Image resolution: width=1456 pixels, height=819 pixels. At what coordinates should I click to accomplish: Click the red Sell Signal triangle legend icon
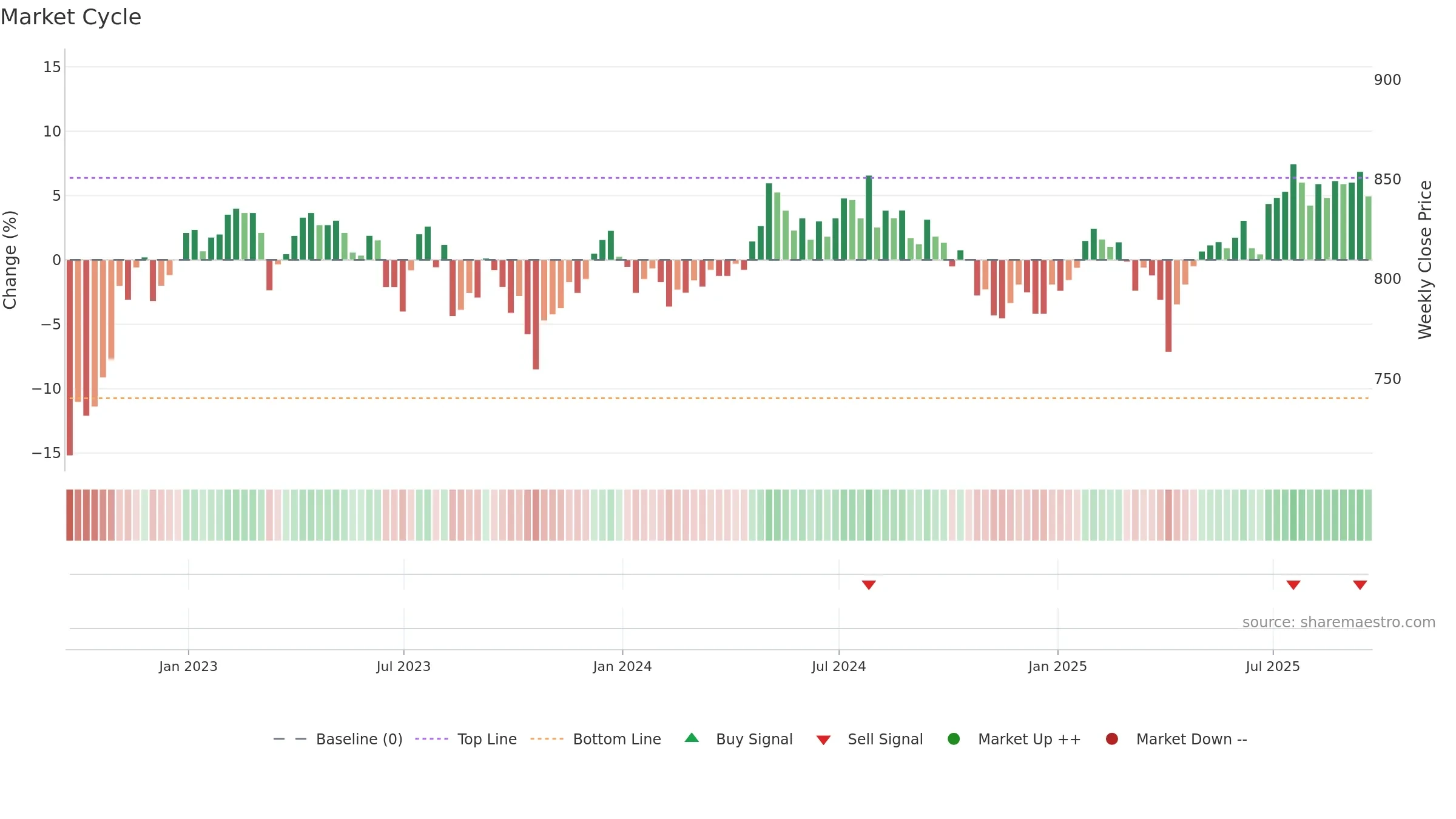coord(823,740)
